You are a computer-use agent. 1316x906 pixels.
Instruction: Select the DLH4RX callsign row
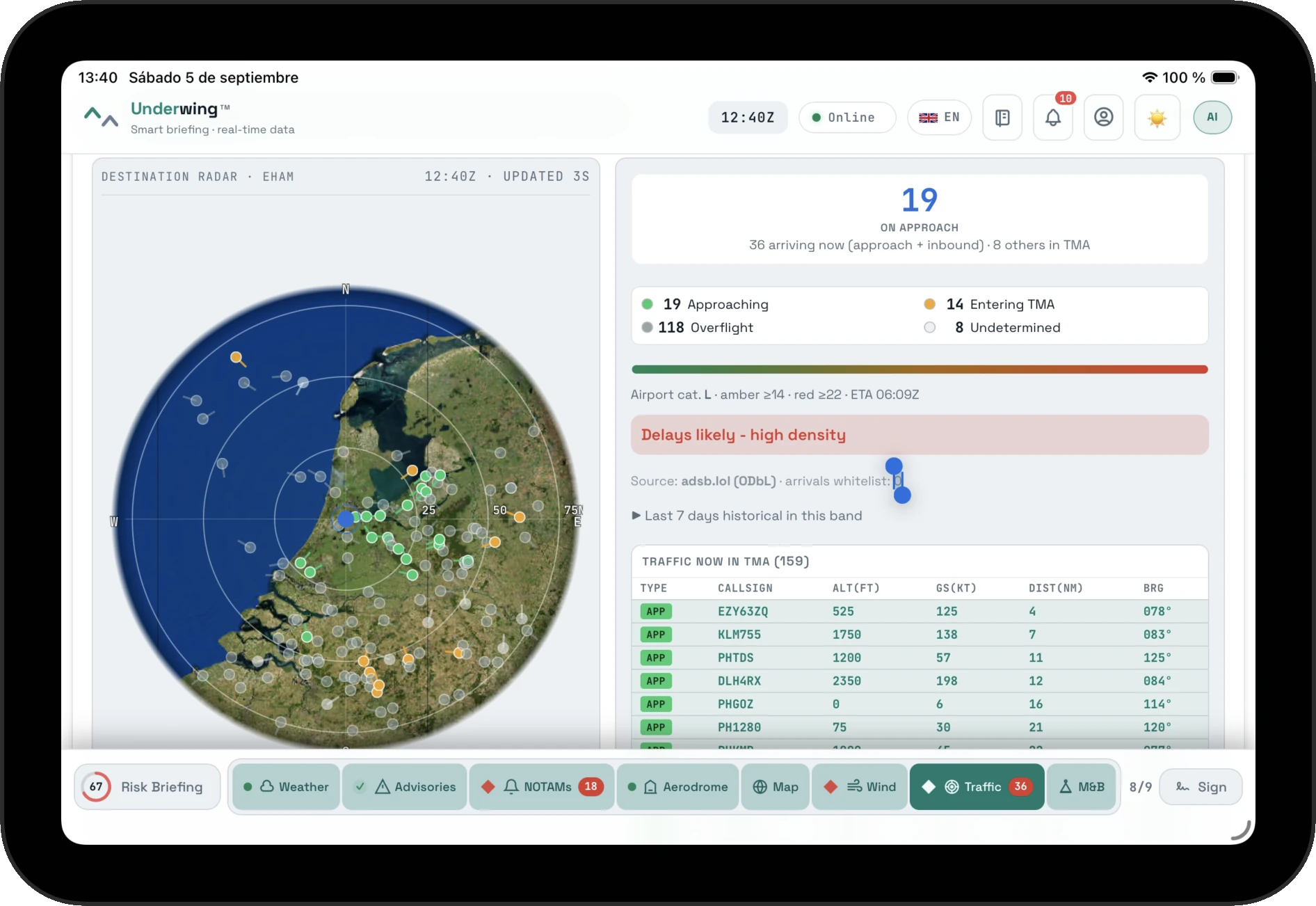point(920,681)
